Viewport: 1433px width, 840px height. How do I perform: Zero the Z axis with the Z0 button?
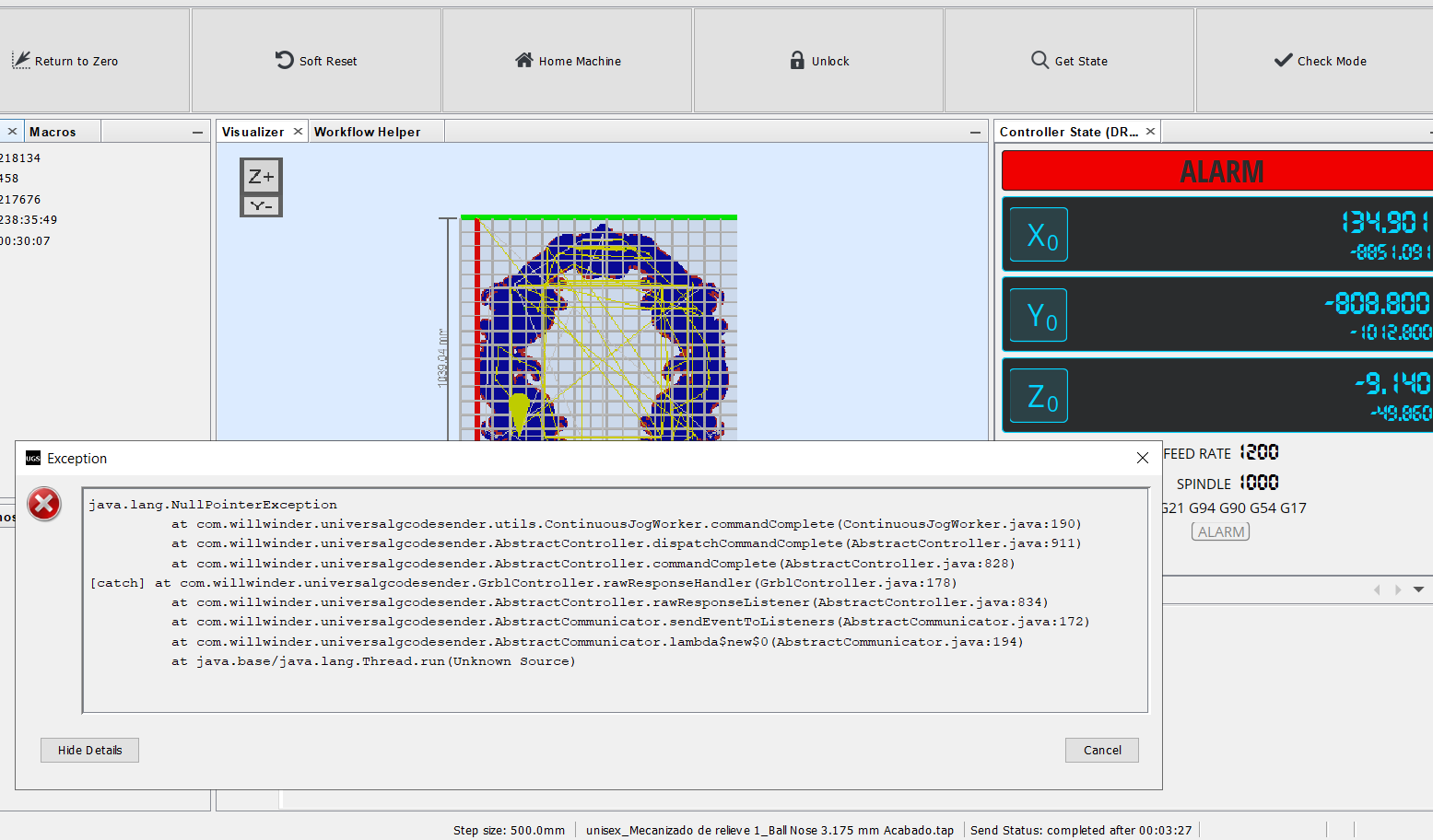click(1039, 395)
